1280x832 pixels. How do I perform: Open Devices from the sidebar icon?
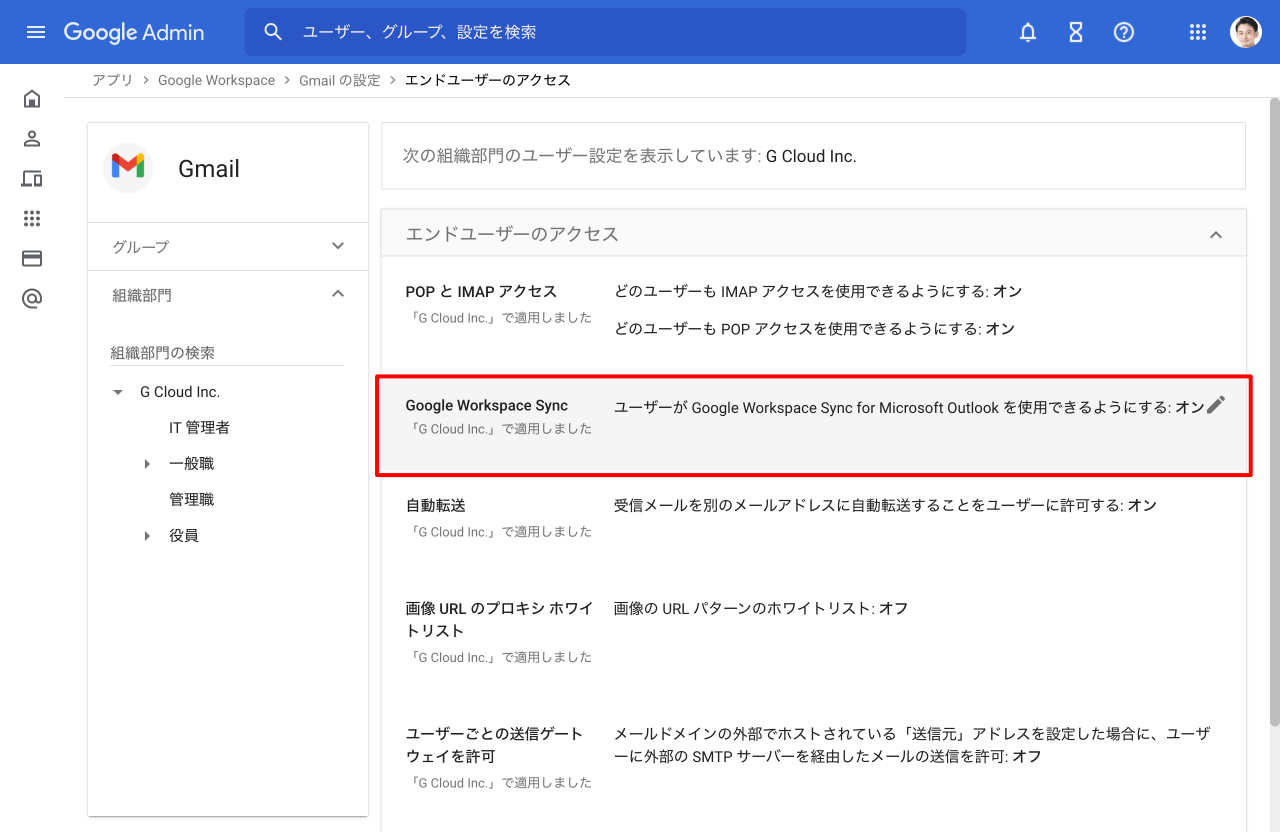[x=32, y=178]
